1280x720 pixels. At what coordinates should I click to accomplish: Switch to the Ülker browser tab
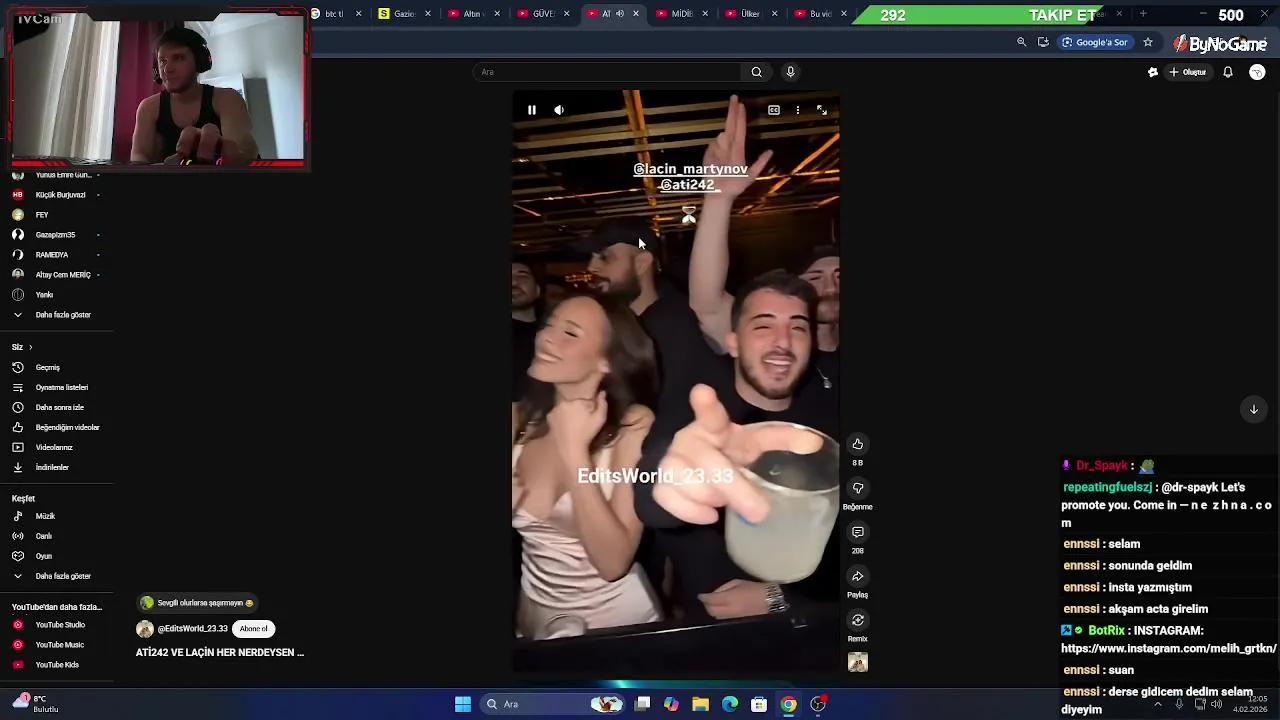(750, 14)
